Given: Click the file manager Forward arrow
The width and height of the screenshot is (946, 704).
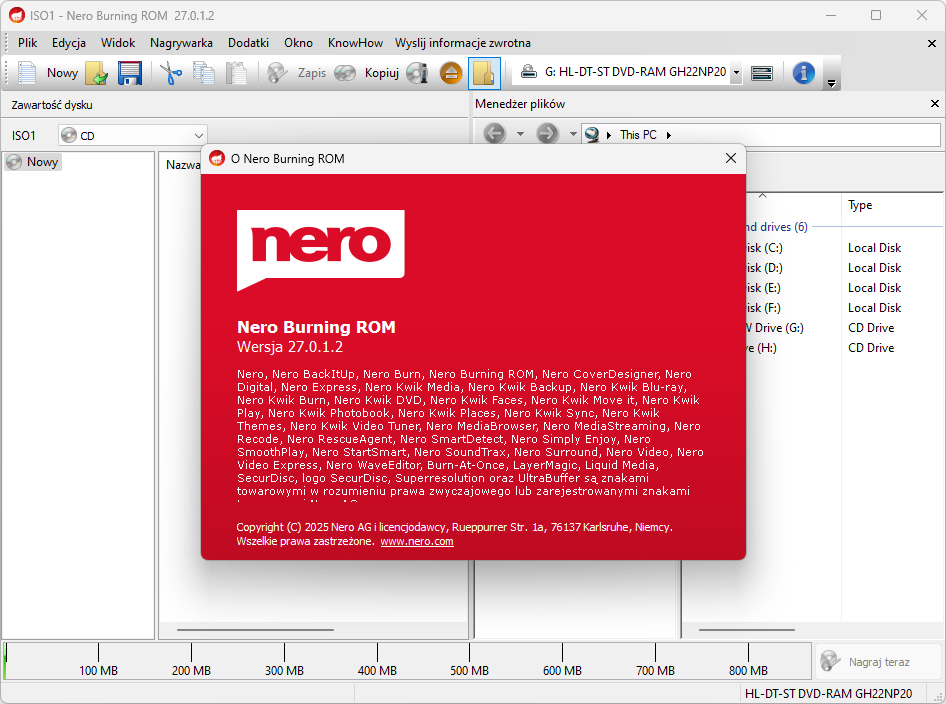Looking at the screenshot, I should [x=547, y=133].
